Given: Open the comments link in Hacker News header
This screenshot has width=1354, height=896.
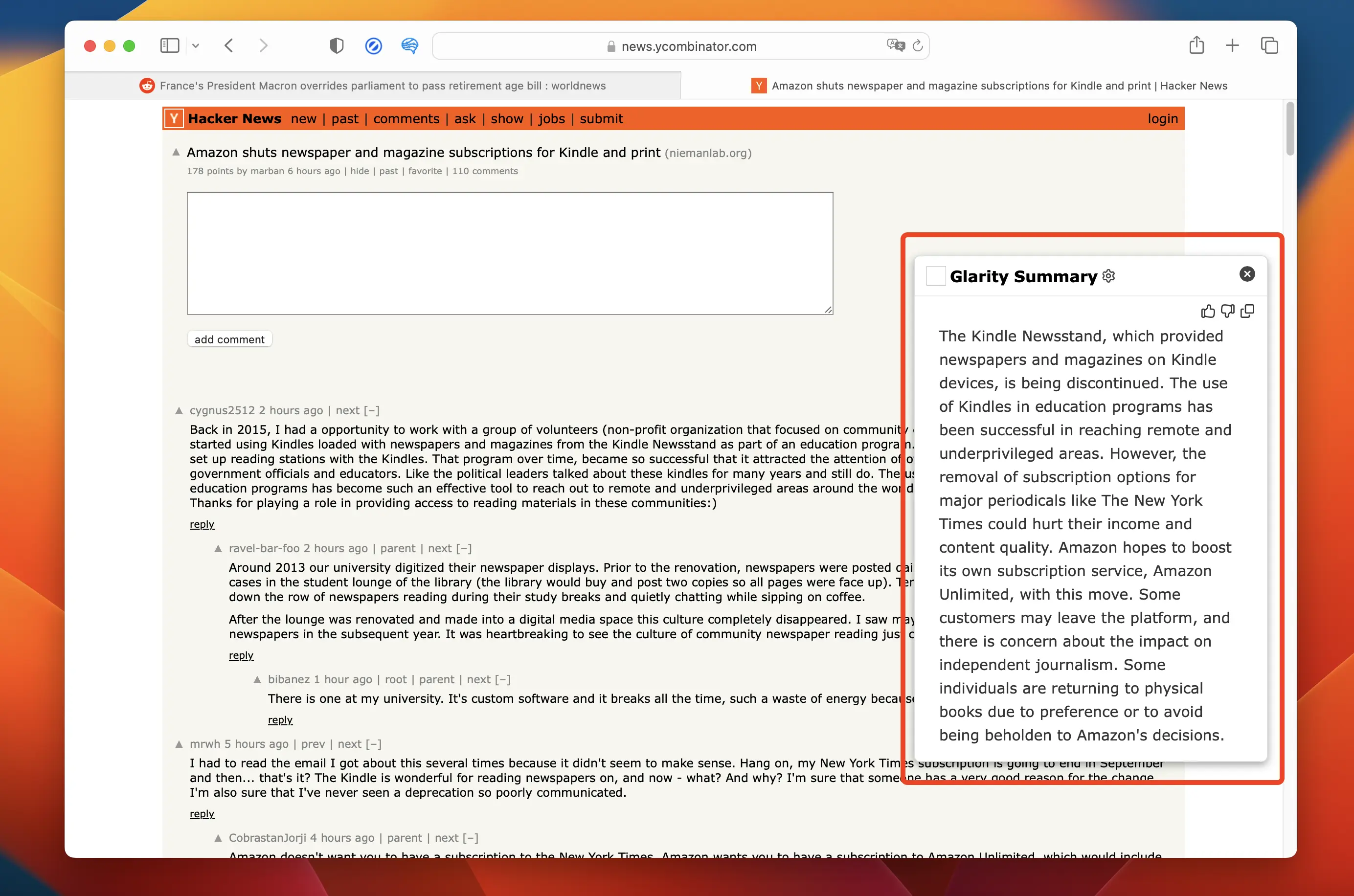Looking at the screenshot, I should 406,118.
